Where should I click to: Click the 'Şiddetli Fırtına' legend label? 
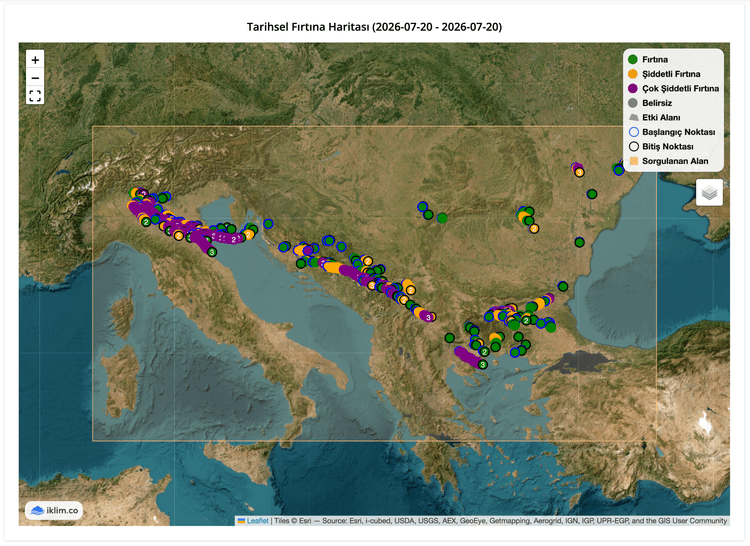coord(671,74)
